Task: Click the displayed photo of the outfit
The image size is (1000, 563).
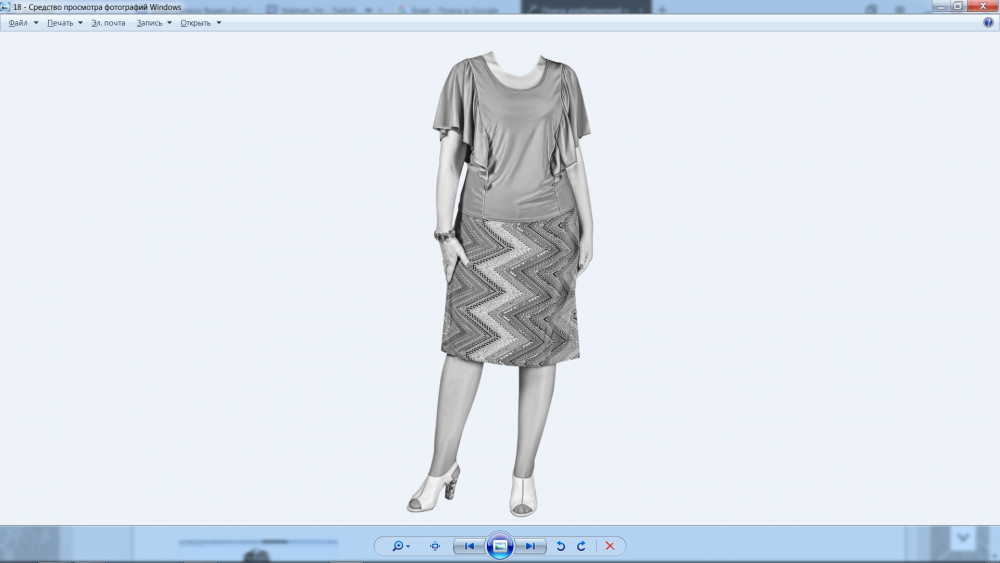Action: (x=501, y=284)
